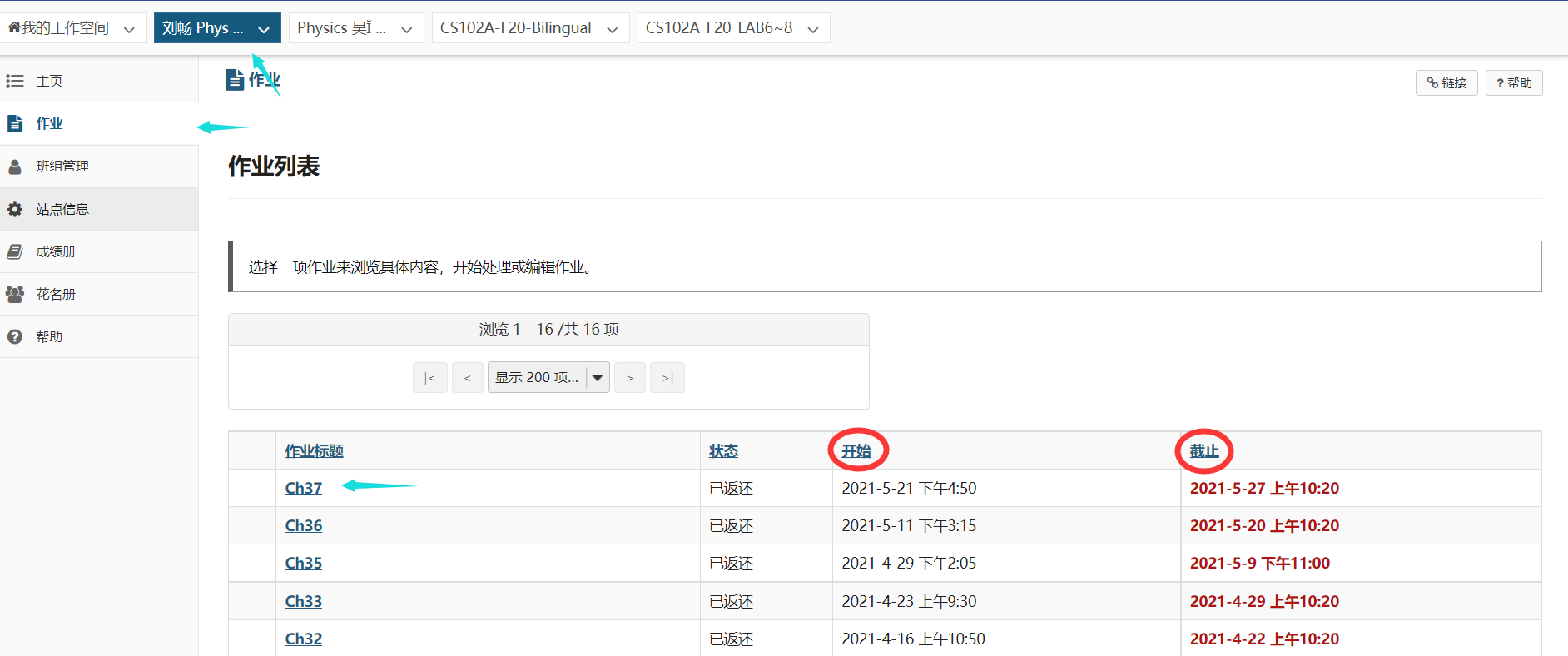Click the 帮助 button at top right
Viewport: 1568px width, 656px height.
[1513, 83]
